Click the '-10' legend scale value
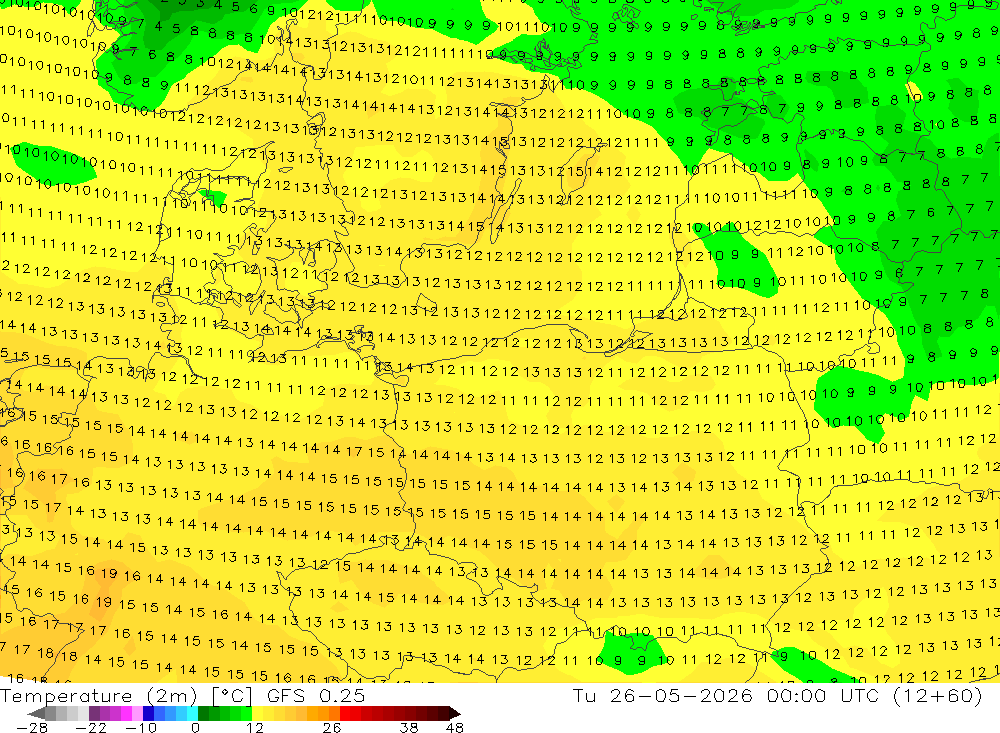1000x733 pixels. pyautogui.click(x=140, y=727)
